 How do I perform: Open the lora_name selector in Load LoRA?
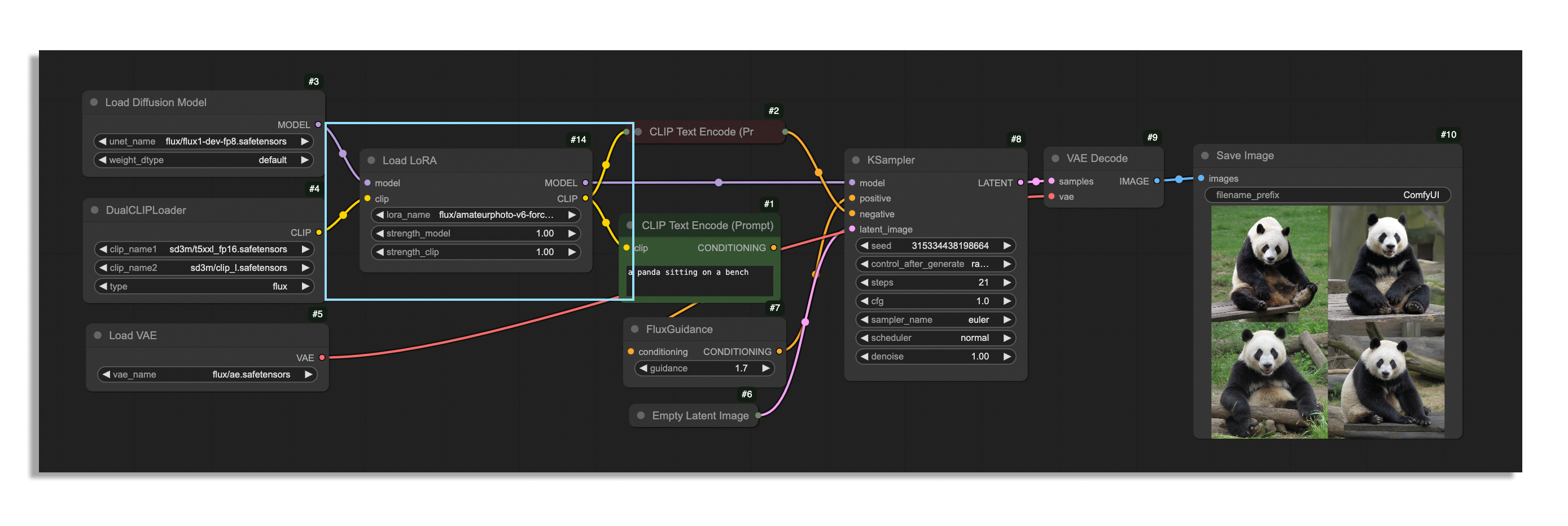point(475,215)
